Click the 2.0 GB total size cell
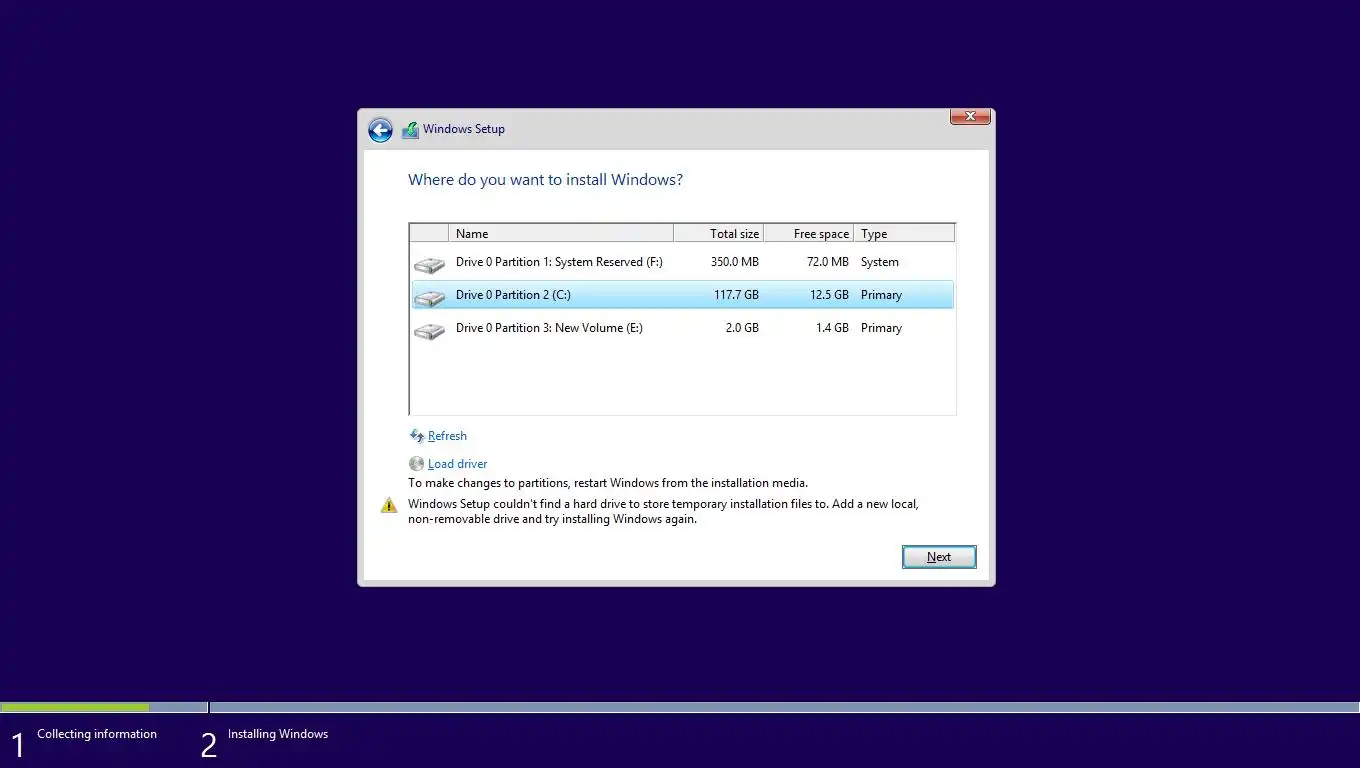Viewport: 1360px width, 768px height. (742, 328)
